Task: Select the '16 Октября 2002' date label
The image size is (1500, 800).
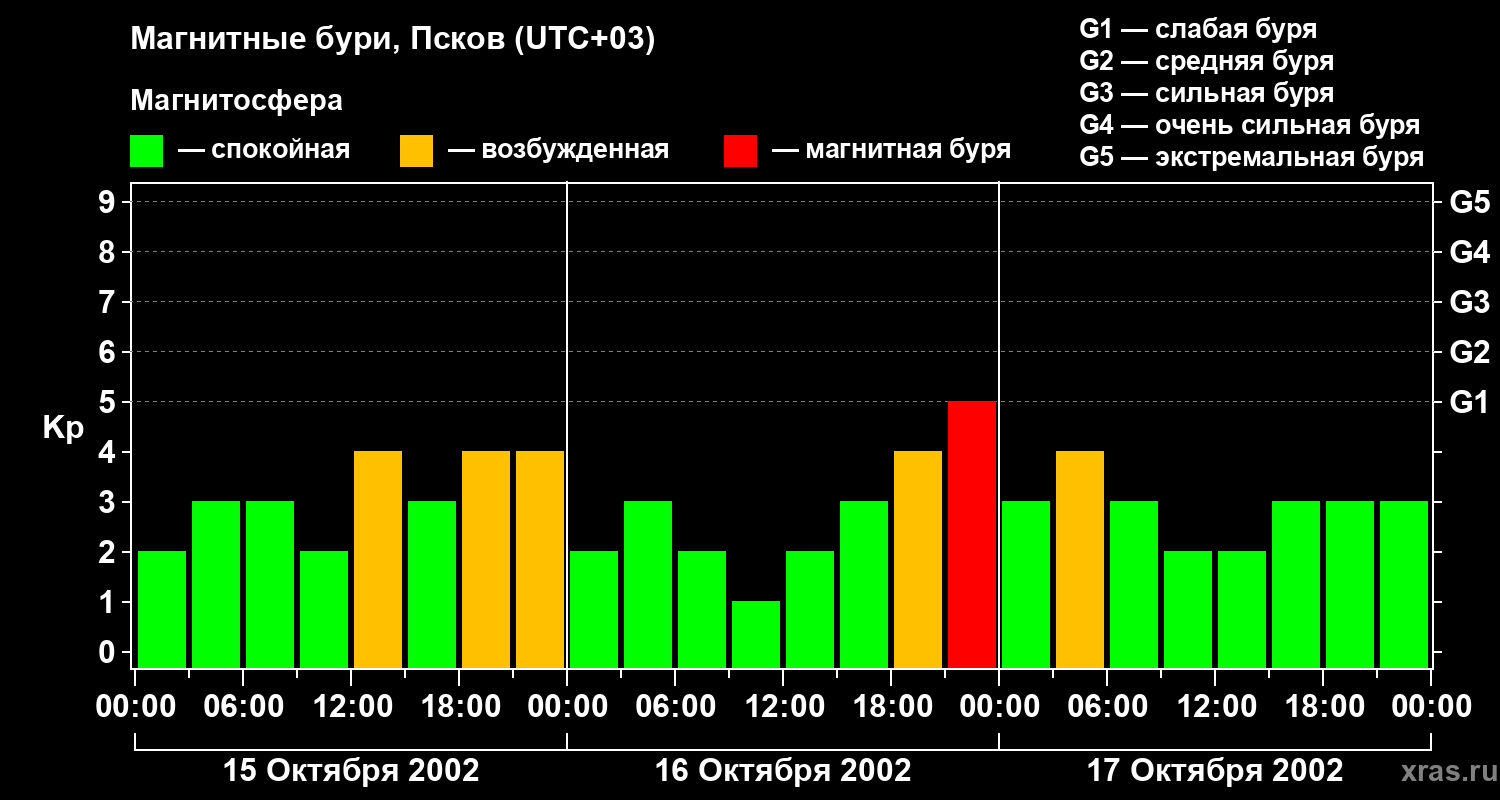Action: (x=782, y=771)
